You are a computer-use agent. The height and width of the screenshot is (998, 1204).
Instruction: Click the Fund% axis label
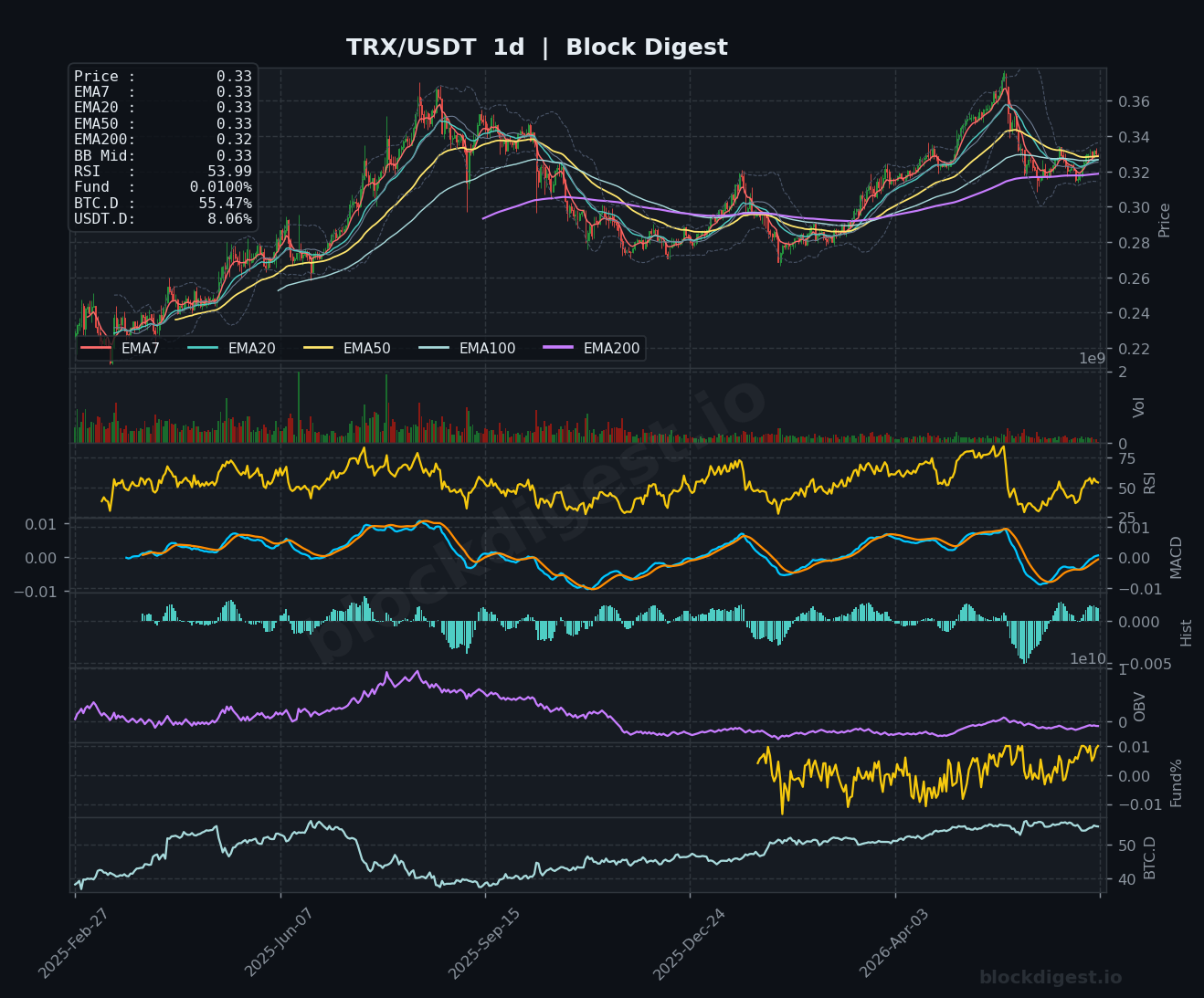pos(1177,783)
